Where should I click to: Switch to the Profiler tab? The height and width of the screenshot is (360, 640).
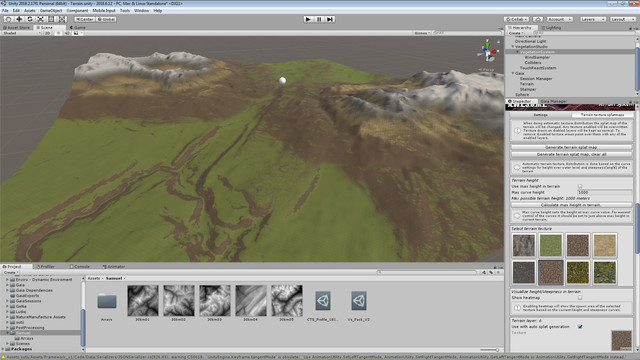click(x=46, y=267)
